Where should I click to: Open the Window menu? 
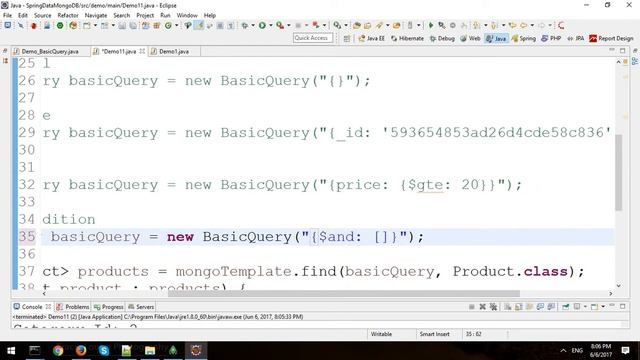click(x=187, y=15)
